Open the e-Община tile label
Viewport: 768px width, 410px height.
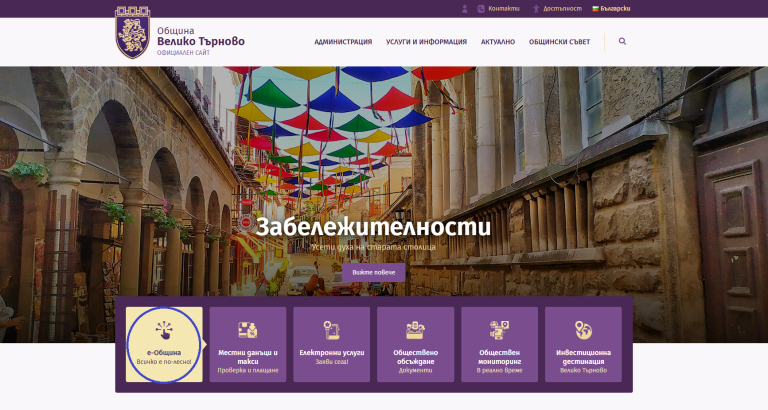(x=164, y=352)
